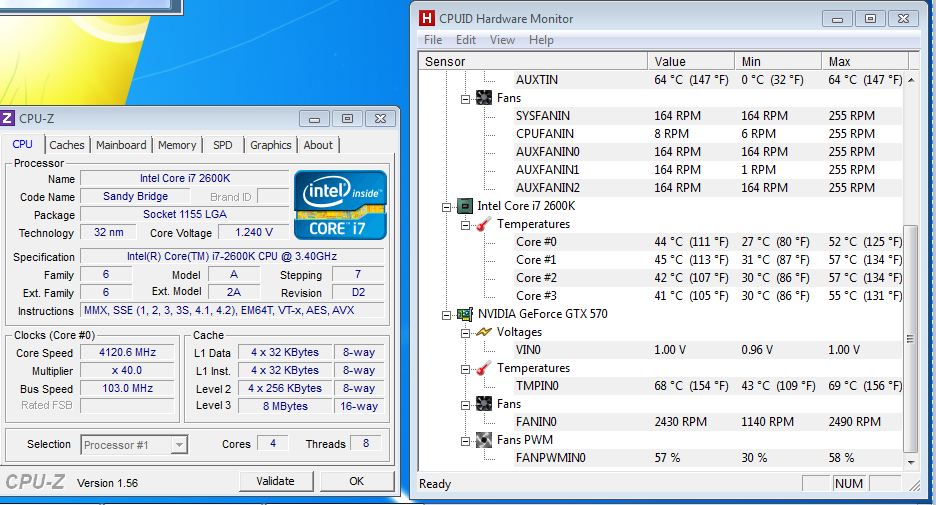Switch to the About tab in CPU-Z

click(x=318, y=145)
